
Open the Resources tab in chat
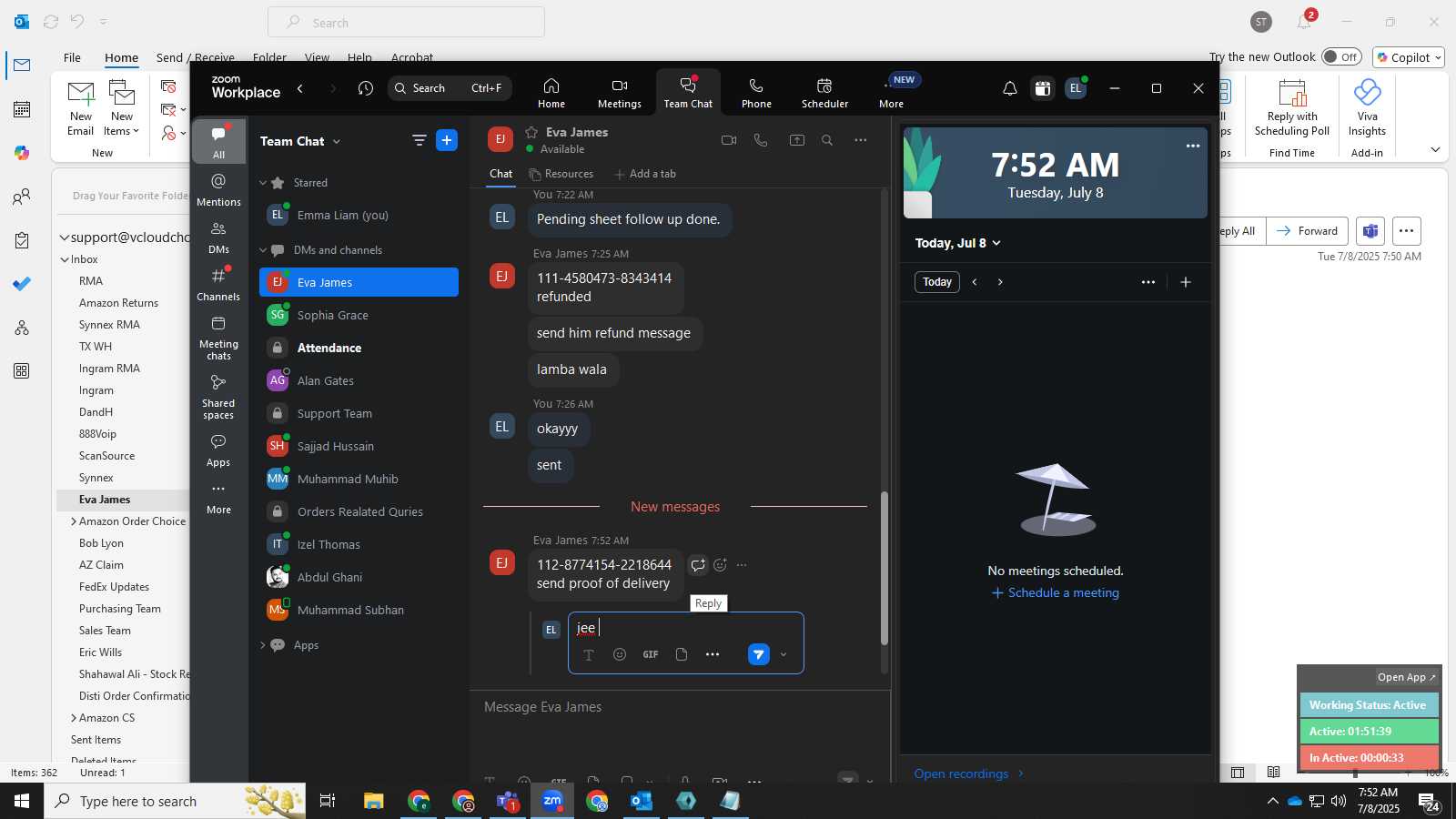(561, 174)
